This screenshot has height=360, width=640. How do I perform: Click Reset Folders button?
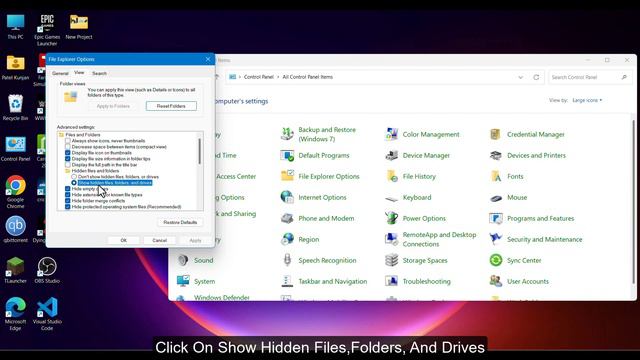click(171, 106)
